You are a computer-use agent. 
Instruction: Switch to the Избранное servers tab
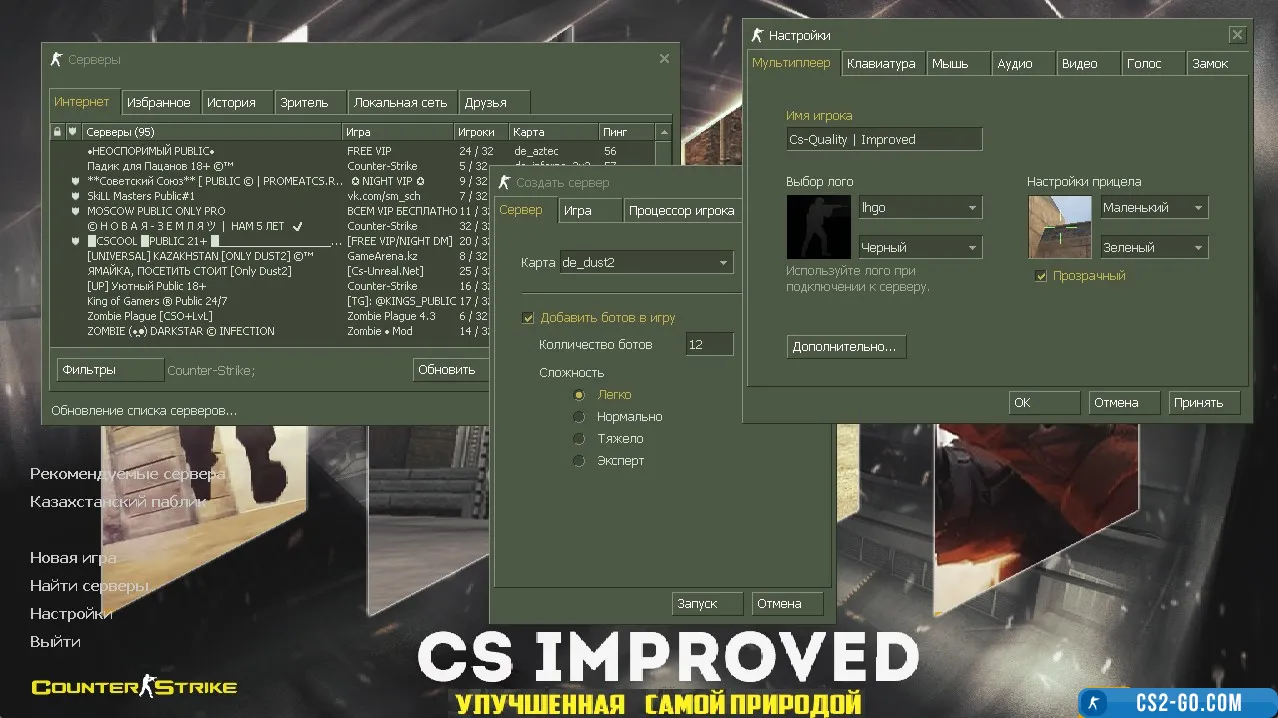pos(159,102)
